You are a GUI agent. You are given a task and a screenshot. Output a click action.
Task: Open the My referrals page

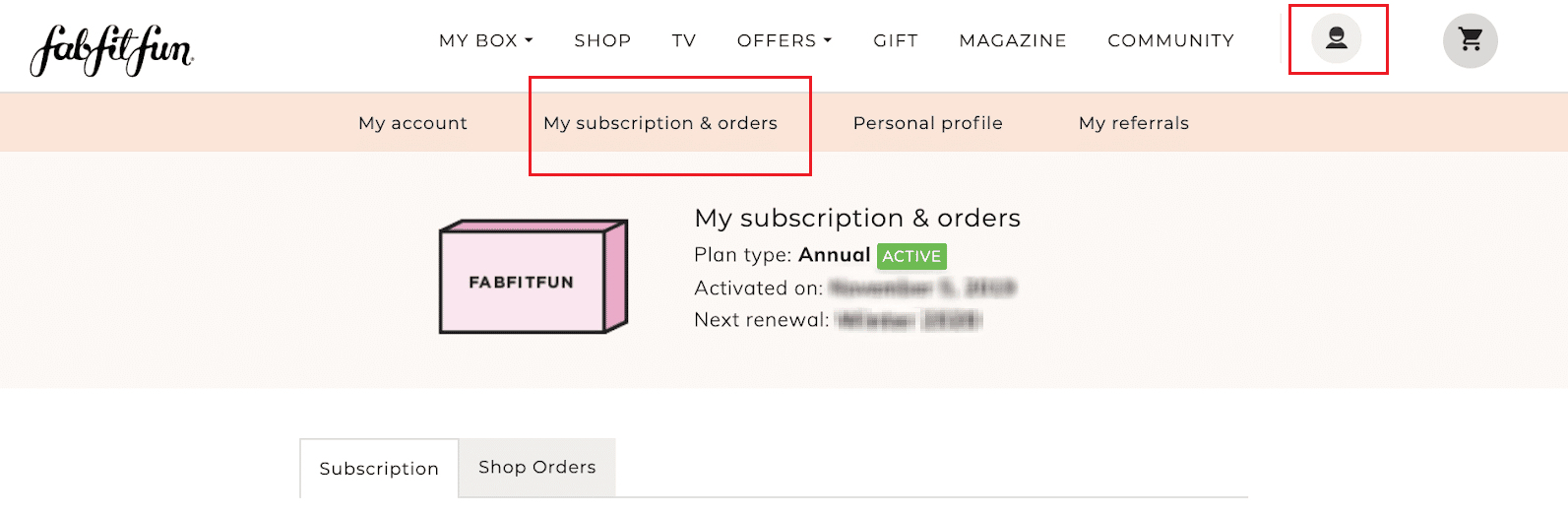click(x=1133, y=123)
